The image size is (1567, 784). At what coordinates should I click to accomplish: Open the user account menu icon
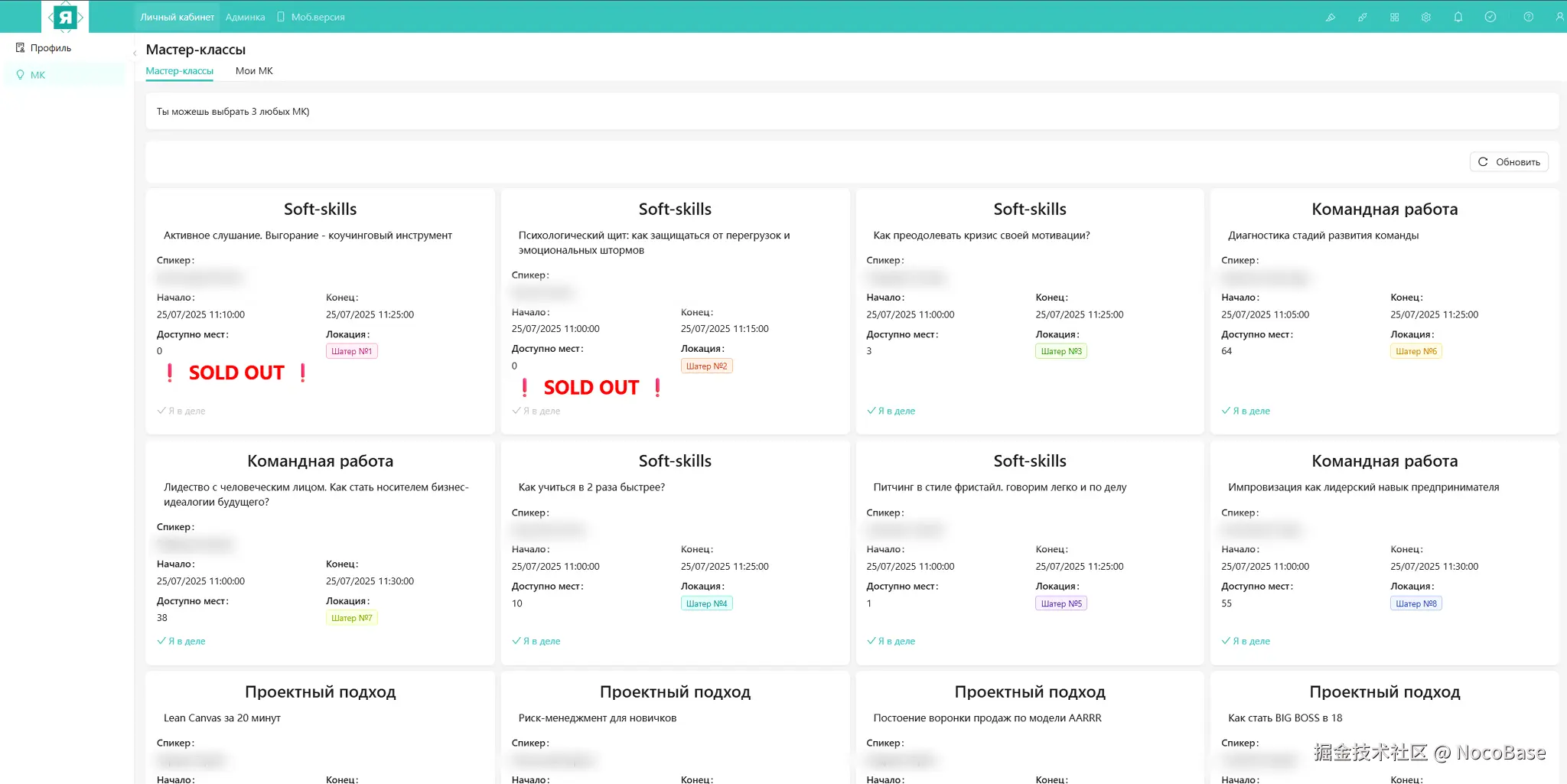coord(1559,17)
